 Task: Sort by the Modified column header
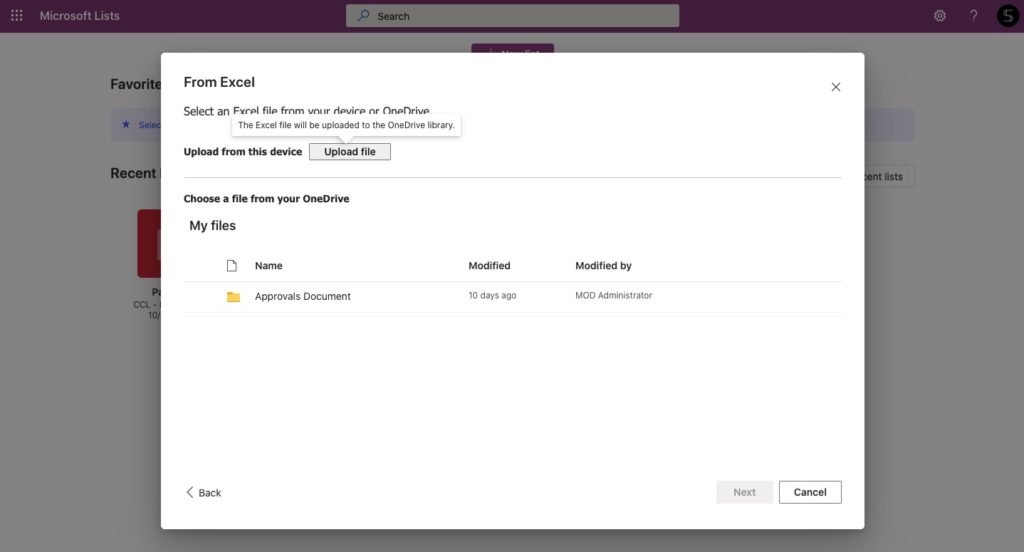[x=489, y=266]
